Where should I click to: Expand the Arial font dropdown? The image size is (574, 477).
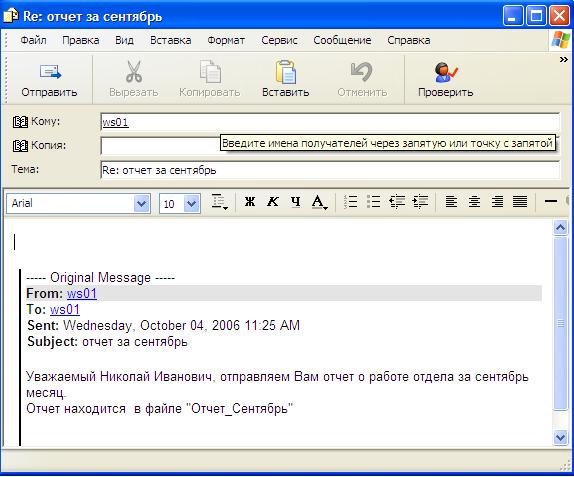[x=141, y=204]
